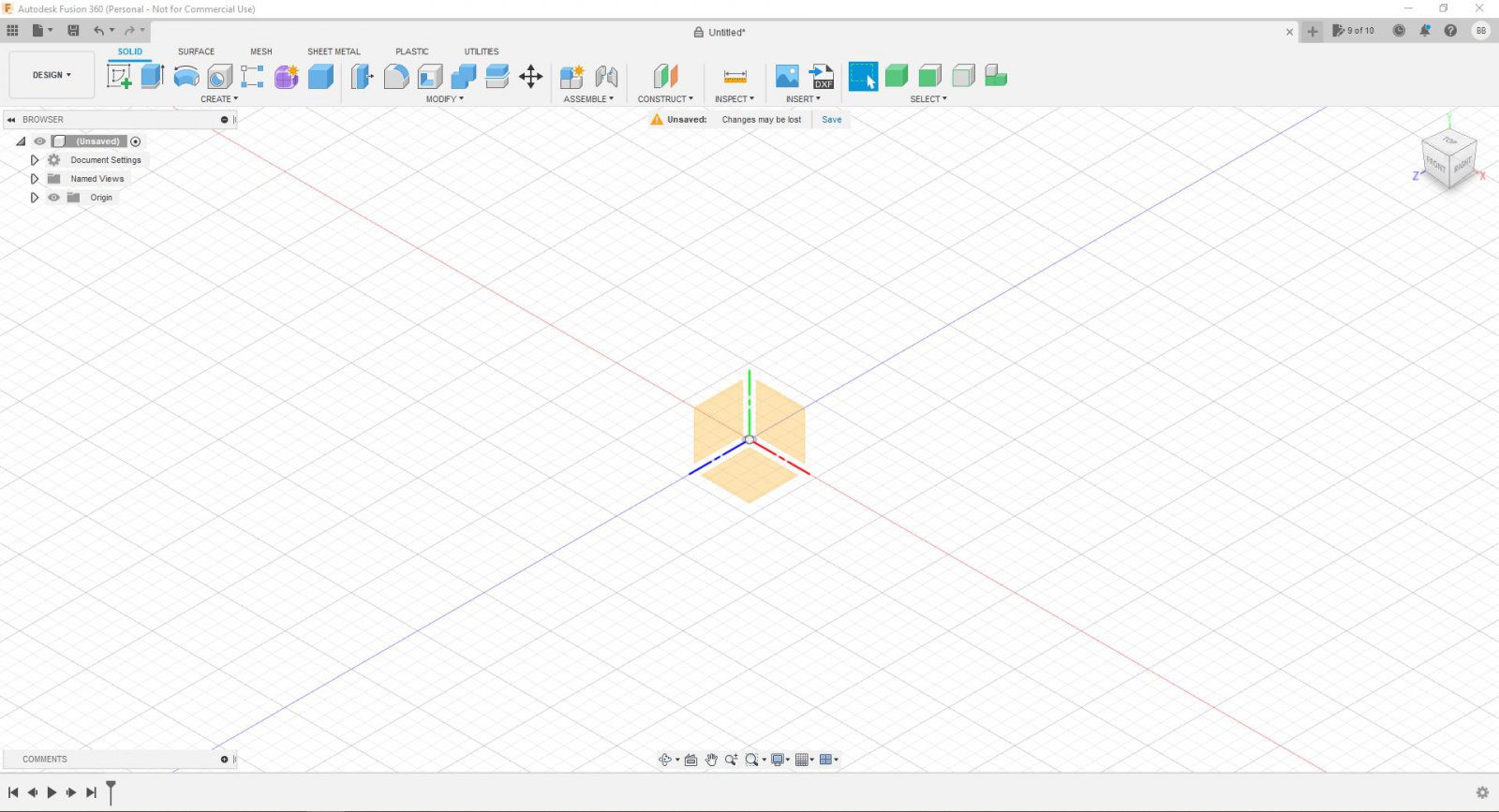Click the Undo arrow
The width and height of the screenshot is (1499, 812).
point(98,31)
